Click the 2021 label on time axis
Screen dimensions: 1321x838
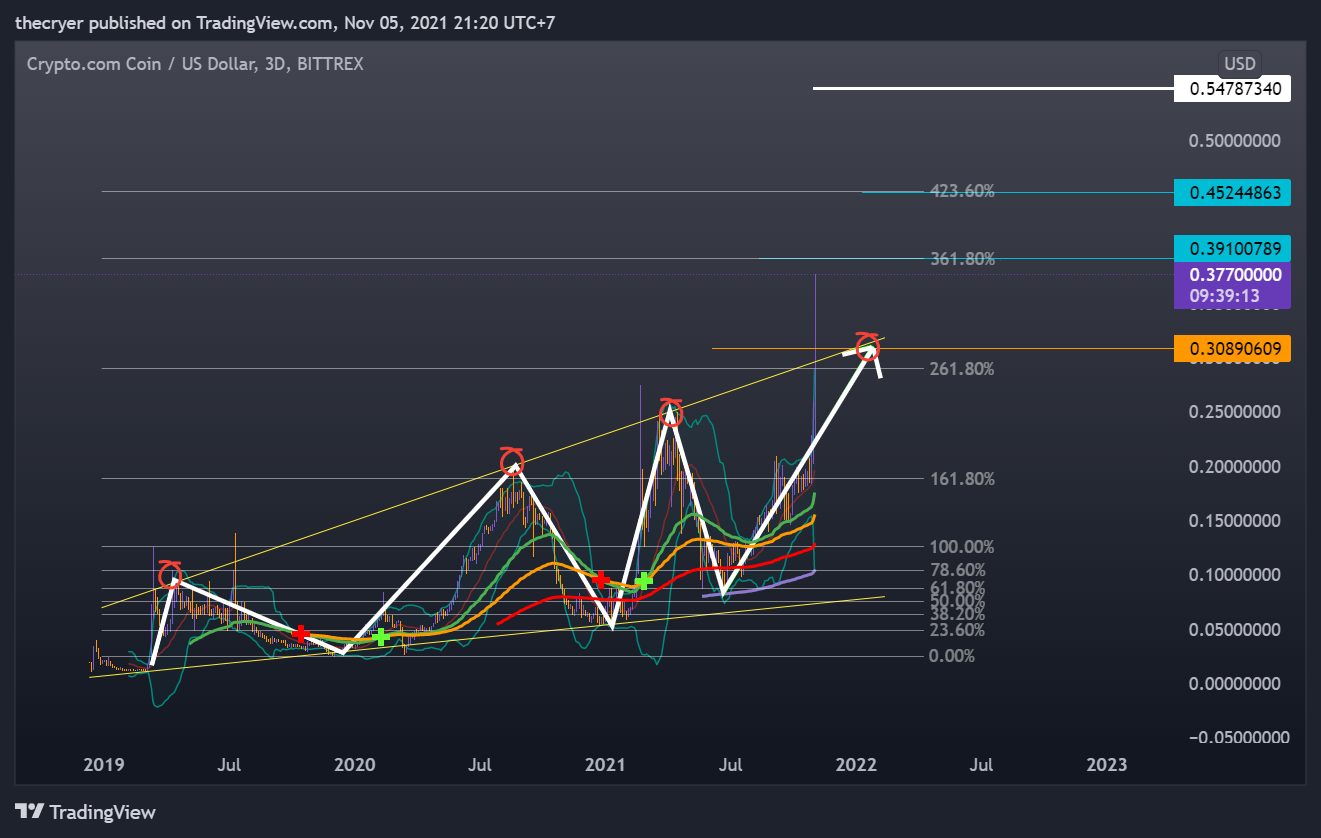[x=605, y=765]
